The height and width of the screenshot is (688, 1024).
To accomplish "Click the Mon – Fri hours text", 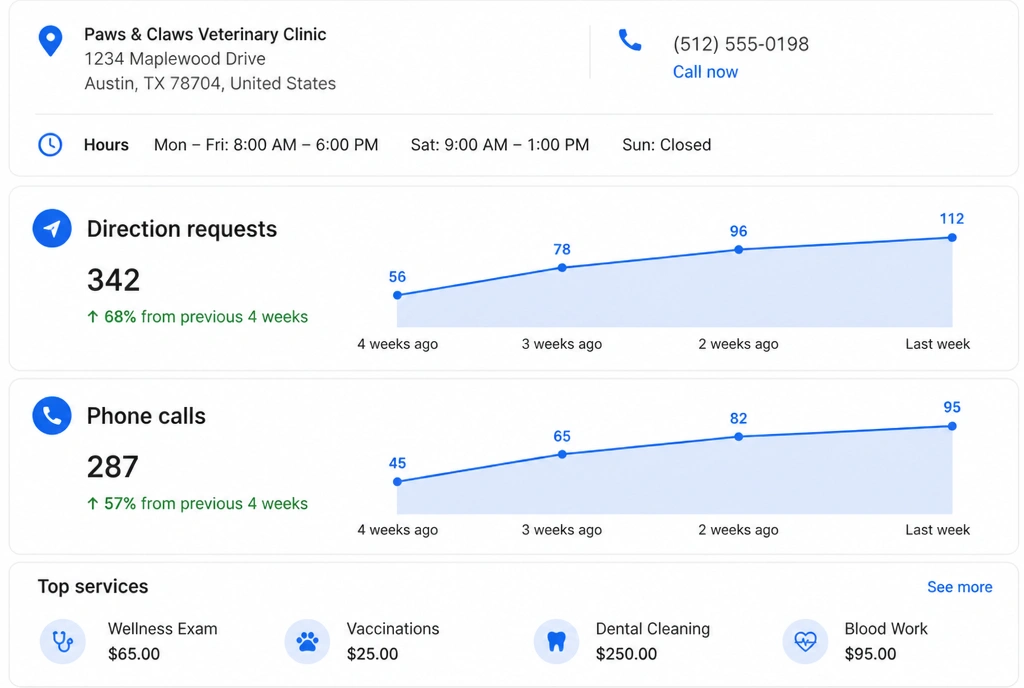I will (x=266, y=145).
